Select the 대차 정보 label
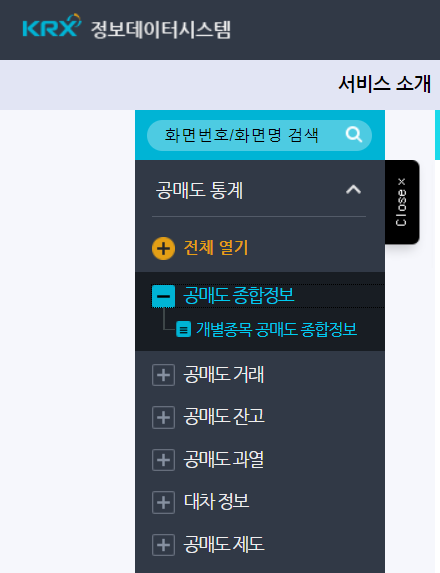 216,502
